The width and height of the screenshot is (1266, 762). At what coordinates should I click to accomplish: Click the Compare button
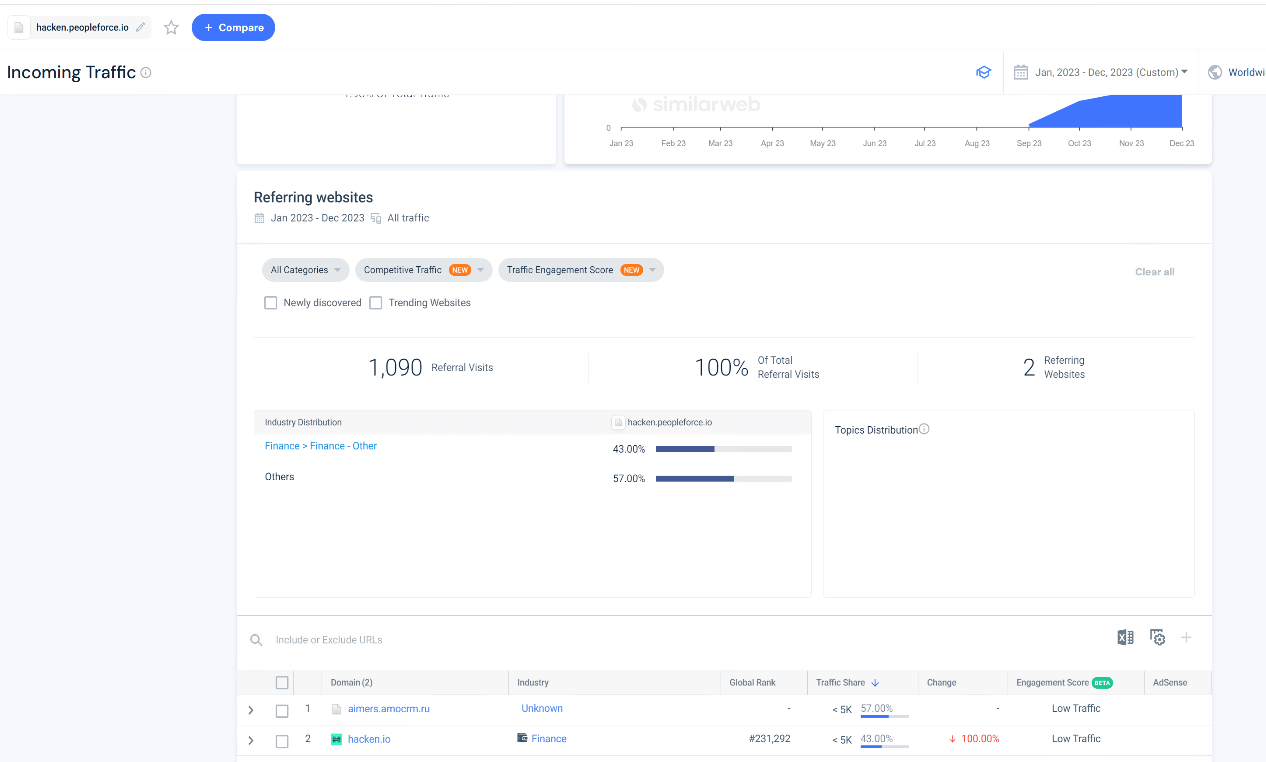[x=233, y=28]
